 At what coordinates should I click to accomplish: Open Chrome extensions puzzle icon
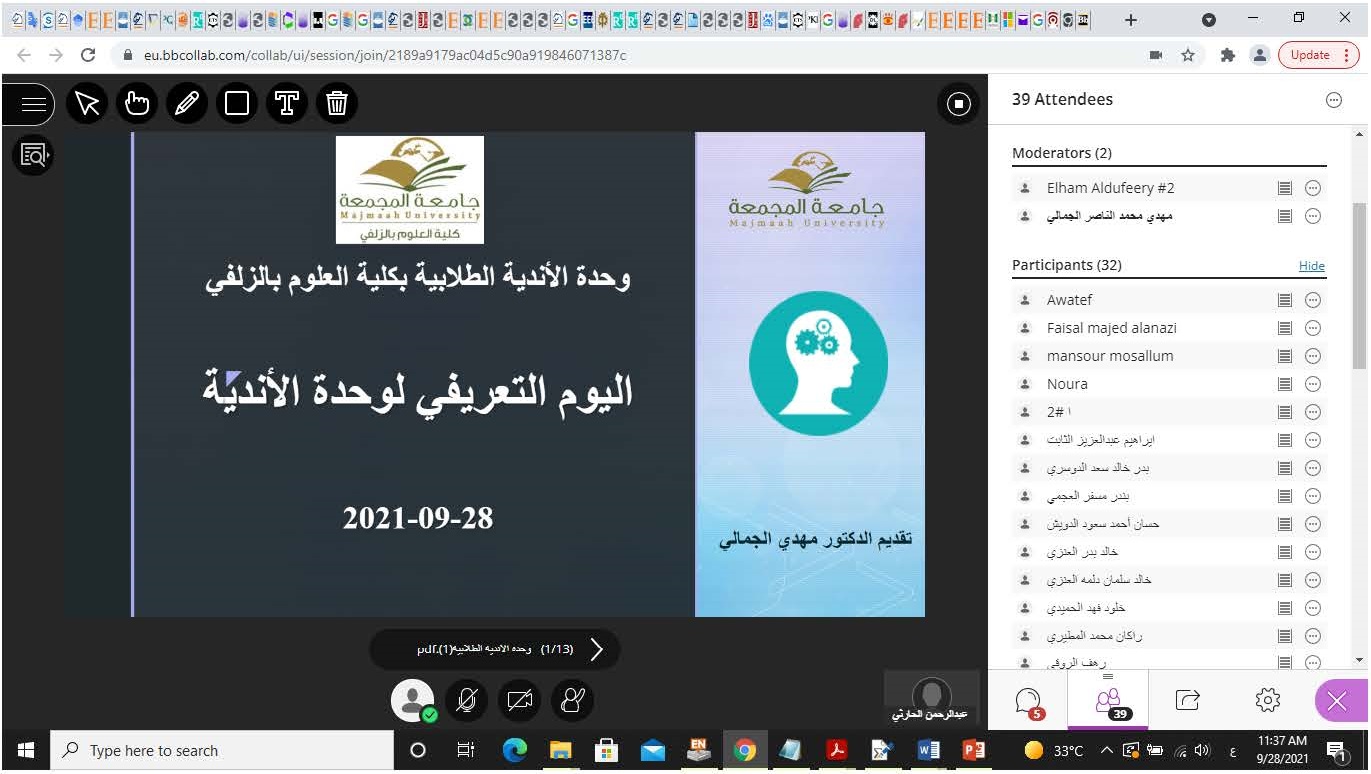click(x=1228, y=55)
